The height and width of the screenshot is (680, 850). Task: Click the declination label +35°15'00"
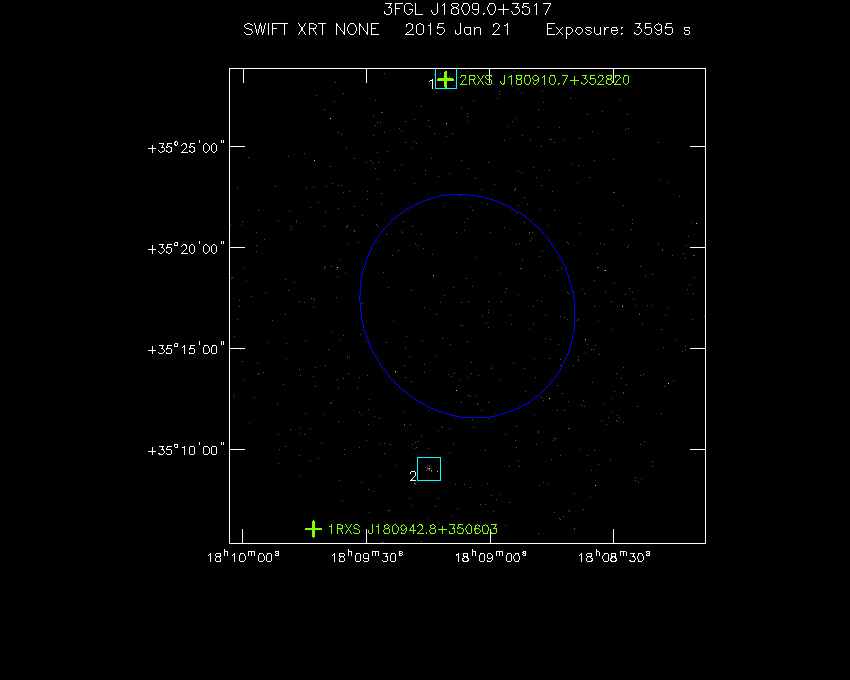point(186,349)
